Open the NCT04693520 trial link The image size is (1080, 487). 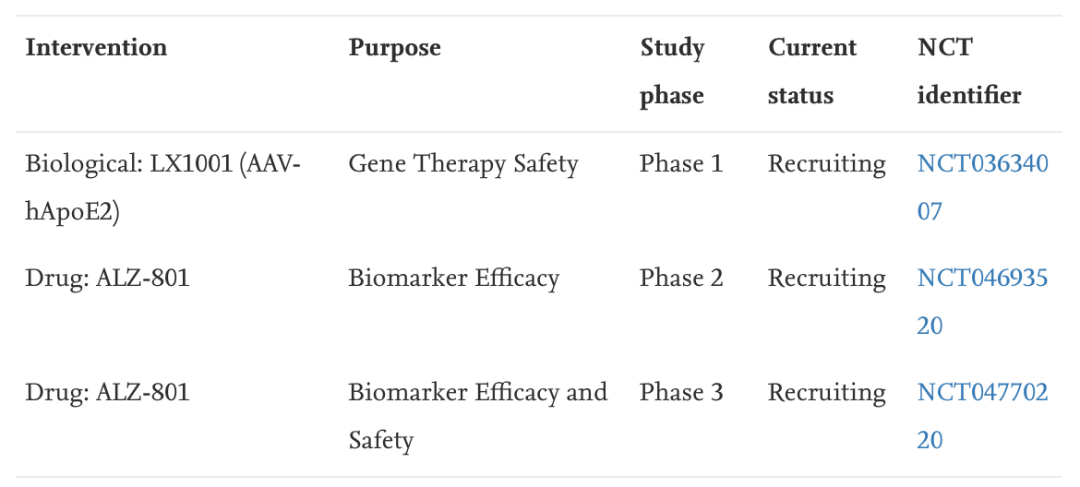[x=982, y=278]
